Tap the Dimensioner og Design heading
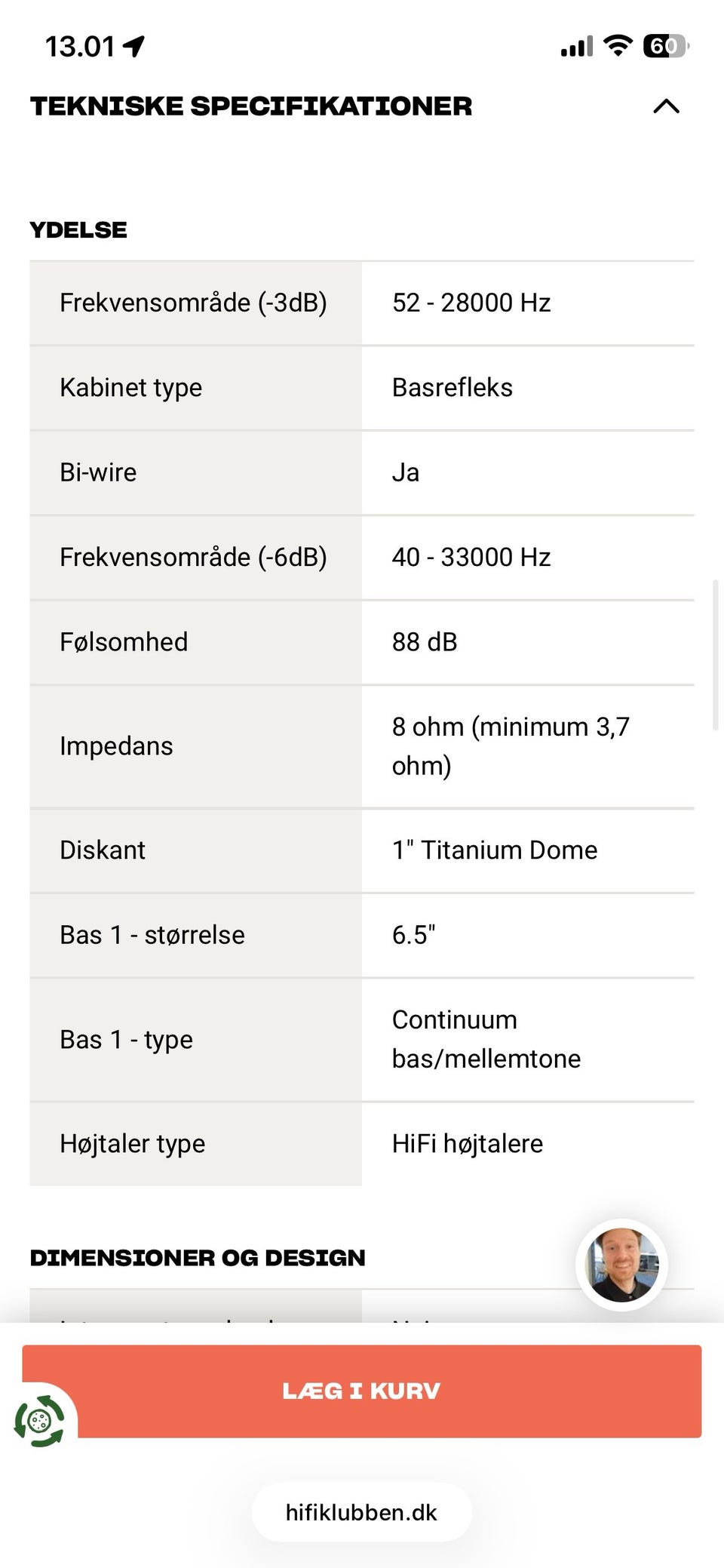 tap(198, 1258)
